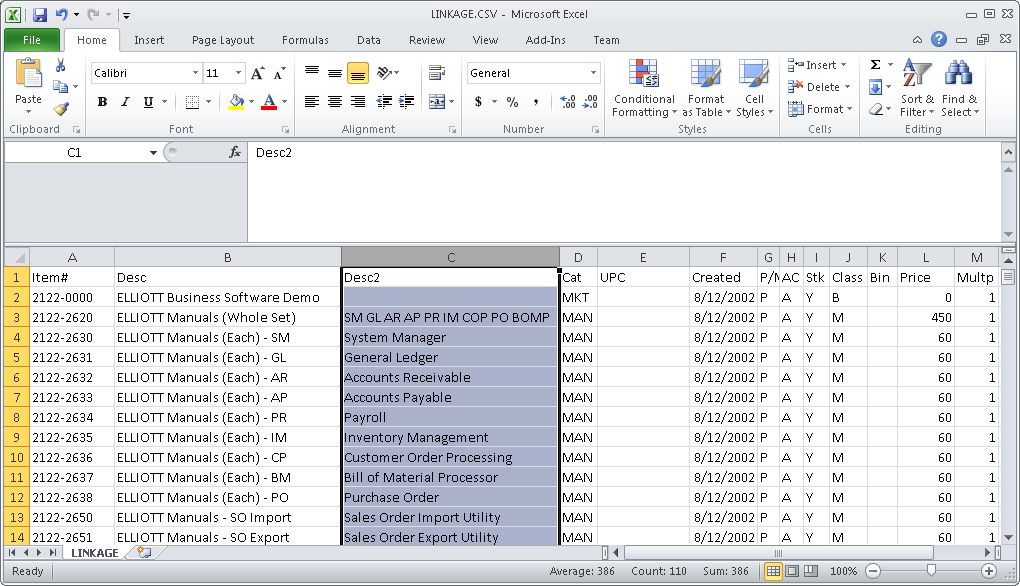Toggle Top Align vertical alignment
Viewport: 1020px width, 586px height.
(x=312, y=73)
